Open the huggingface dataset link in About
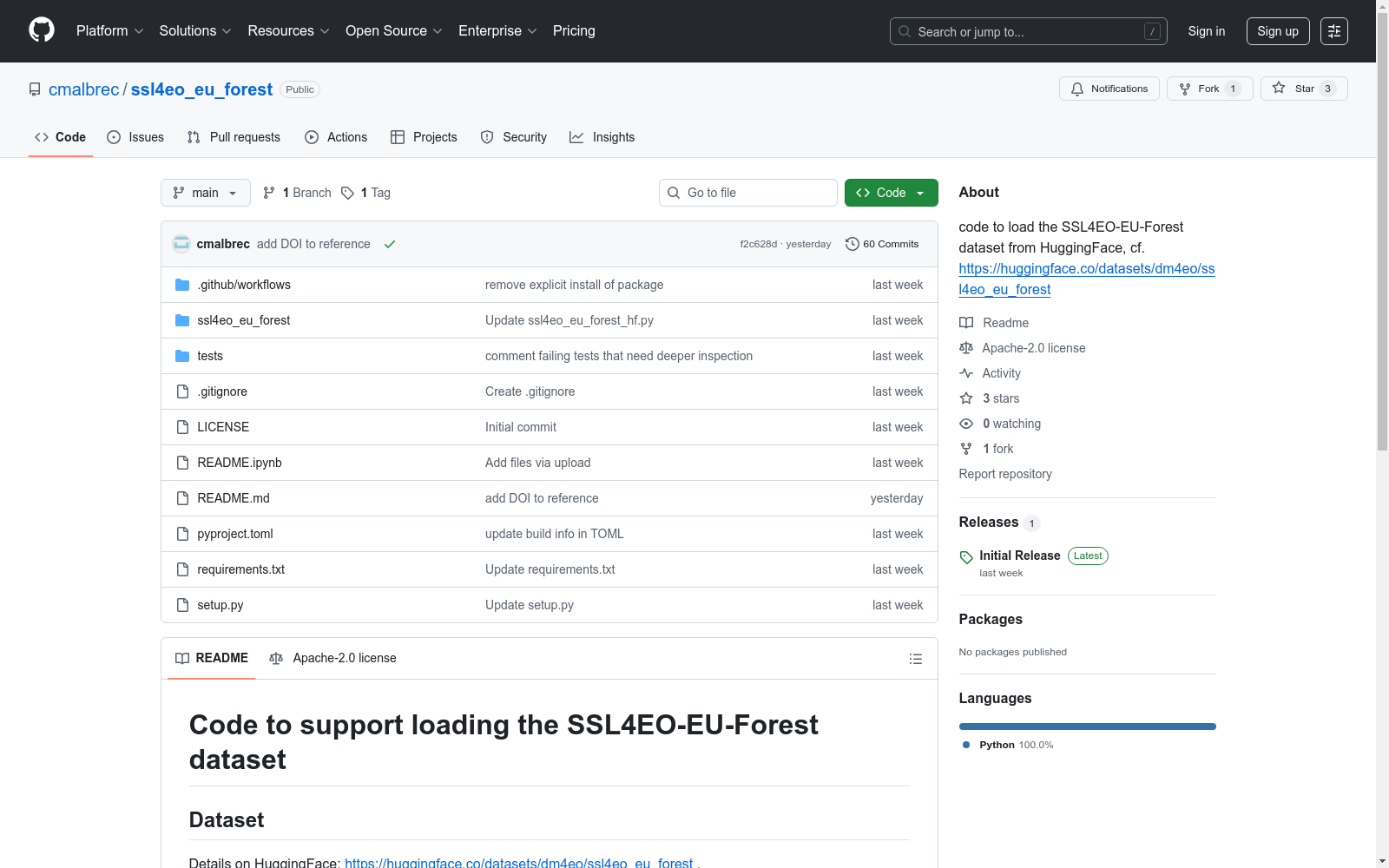Image resolution: width=1389 pixels, height=868 pixels. tap(1087, 279)
